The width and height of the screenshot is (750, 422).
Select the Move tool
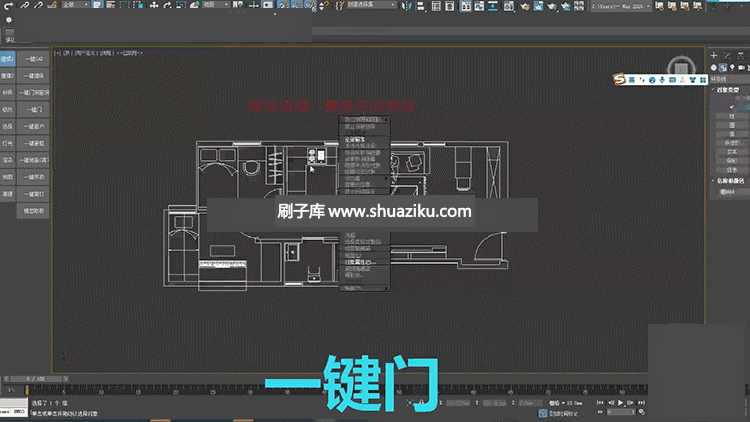point(154,5)
